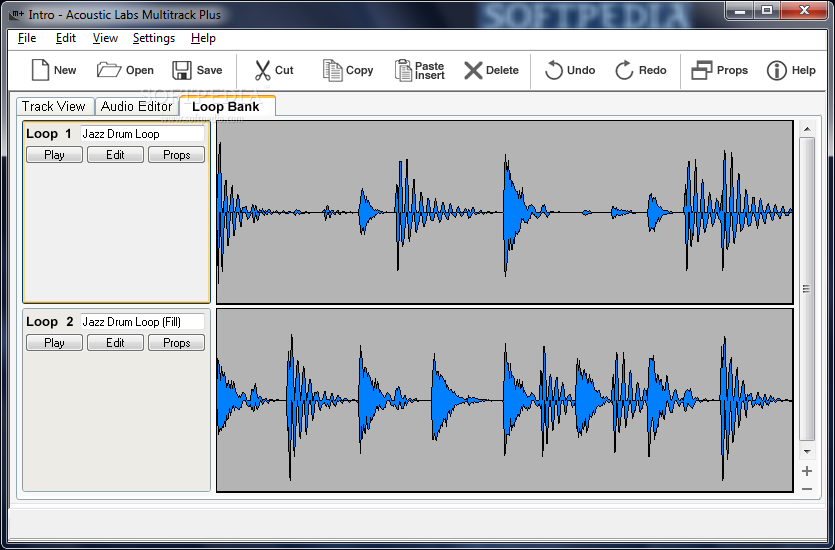Screen dimensions: 835x550
Task: Click the vertical scrollbar thumb
Action: (x=807, y=289)
